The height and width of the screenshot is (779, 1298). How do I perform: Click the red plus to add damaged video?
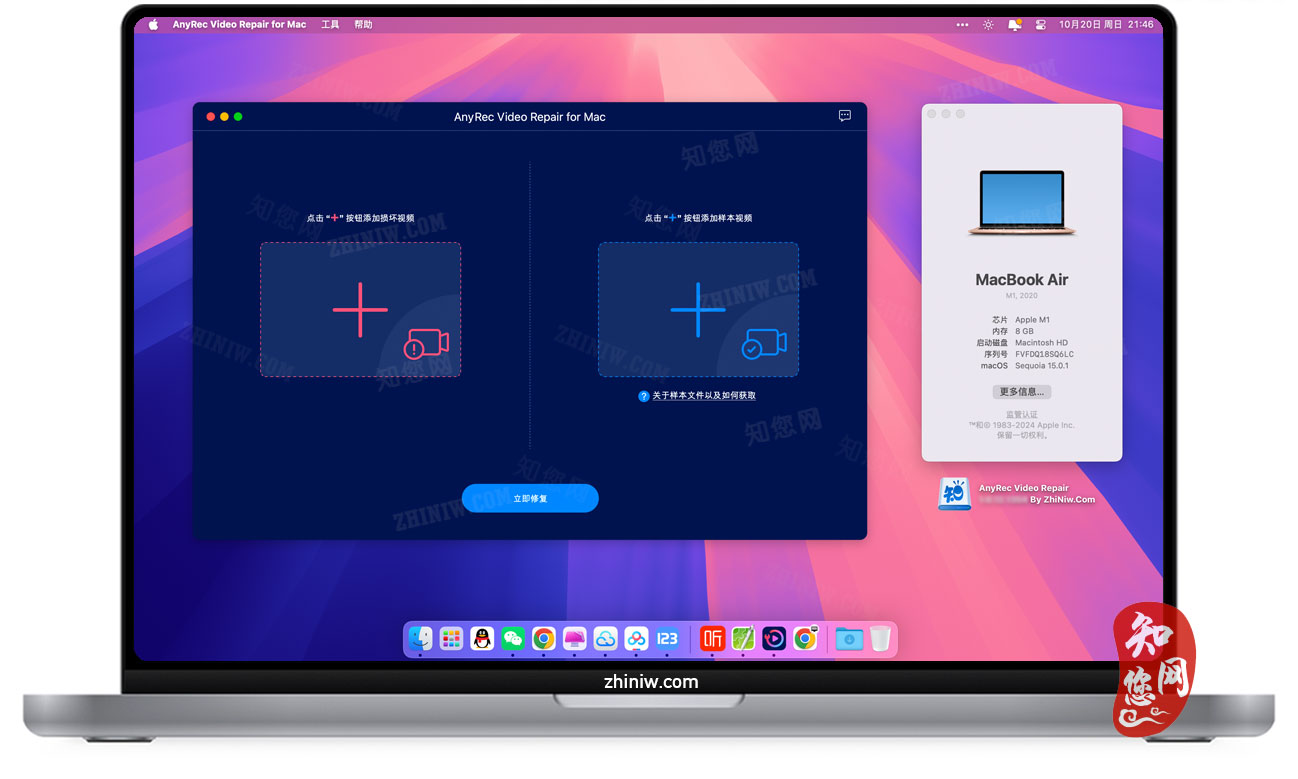(x=360, y=309)
